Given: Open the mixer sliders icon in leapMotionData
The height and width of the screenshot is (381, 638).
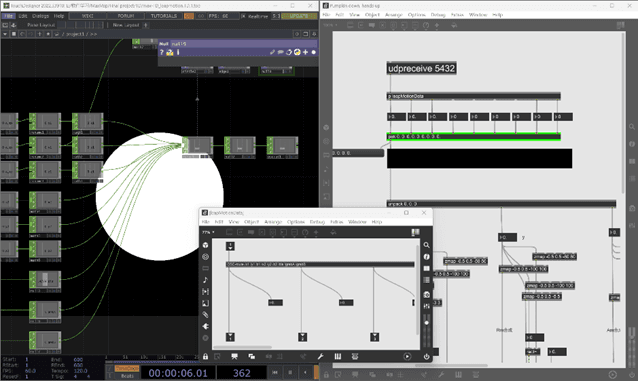Looking at the screenshot, I should 426,306.
